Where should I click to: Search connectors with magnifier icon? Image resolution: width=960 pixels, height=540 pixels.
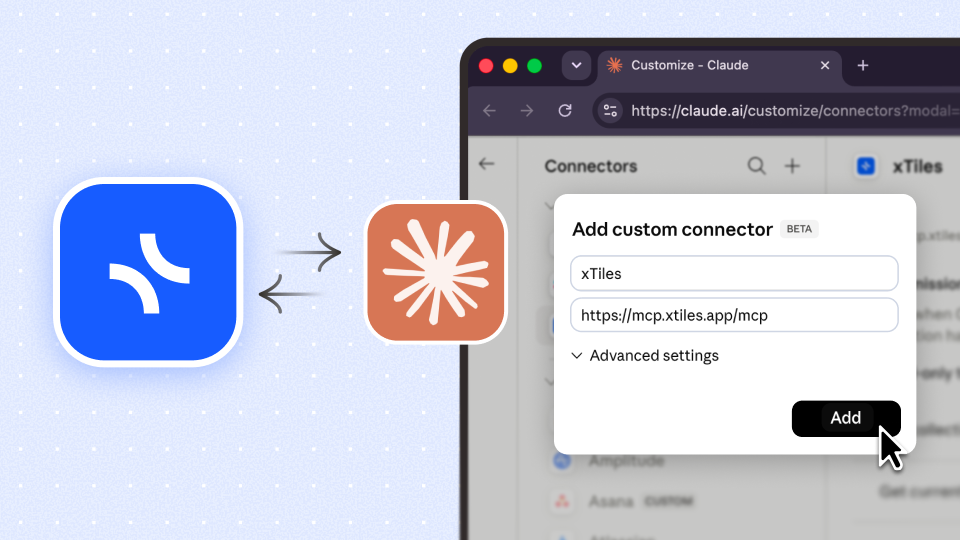[756, 166]
